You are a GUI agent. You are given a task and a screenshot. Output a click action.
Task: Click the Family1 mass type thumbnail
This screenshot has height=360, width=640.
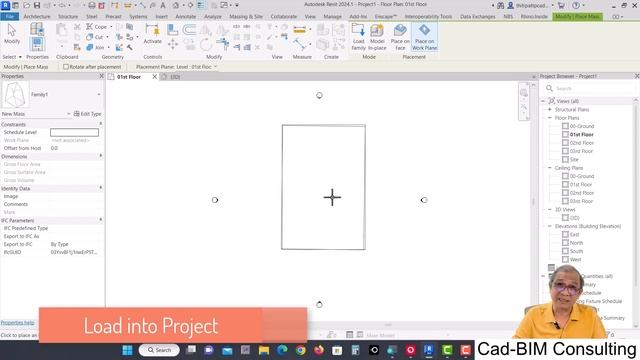[15, 95]
